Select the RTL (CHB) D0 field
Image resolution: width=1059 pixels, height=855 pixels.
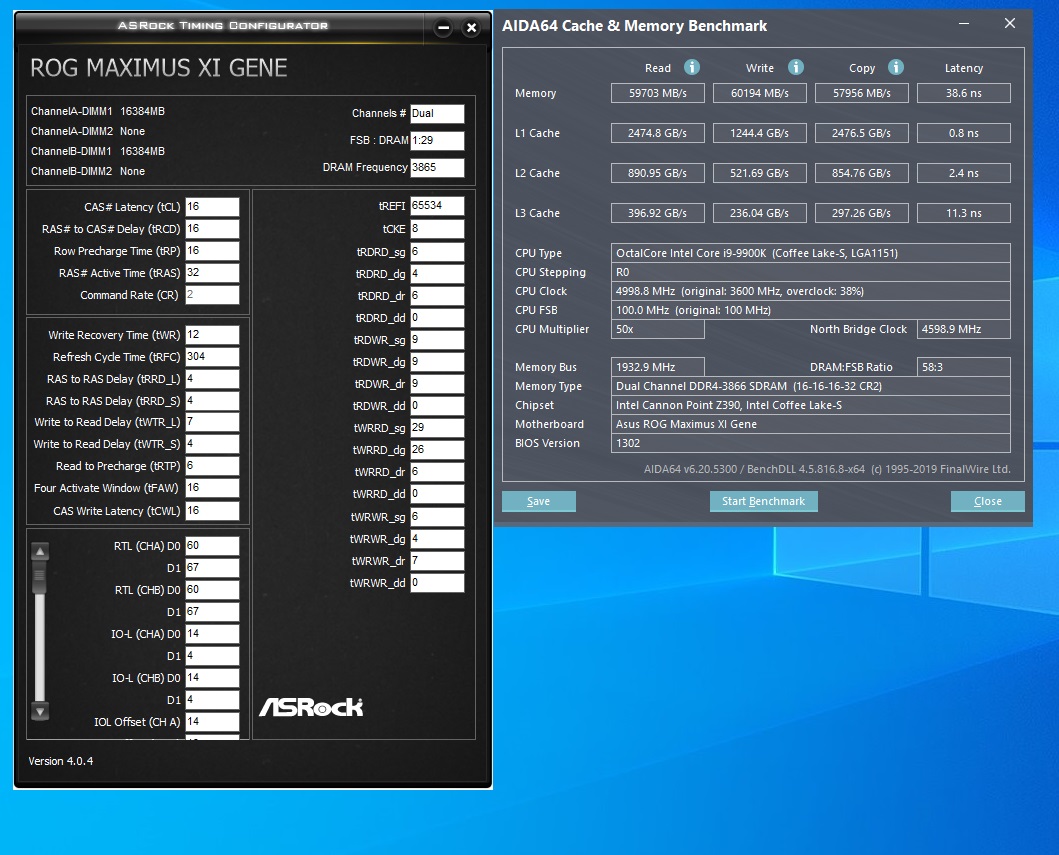tap(212, 590)
